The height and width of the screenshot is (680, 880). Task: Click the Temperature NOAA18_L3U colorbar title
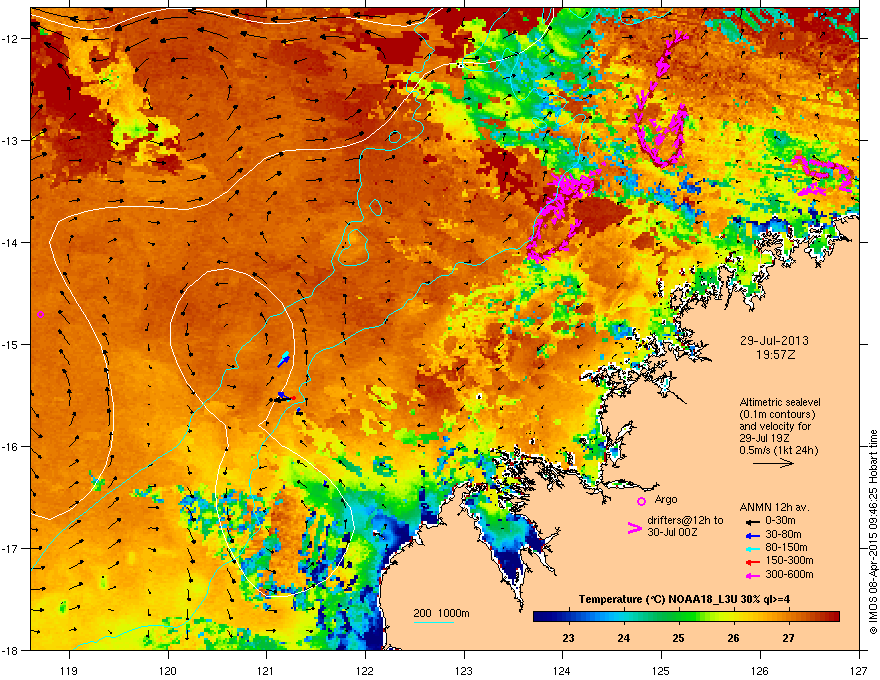click(684, 599)
